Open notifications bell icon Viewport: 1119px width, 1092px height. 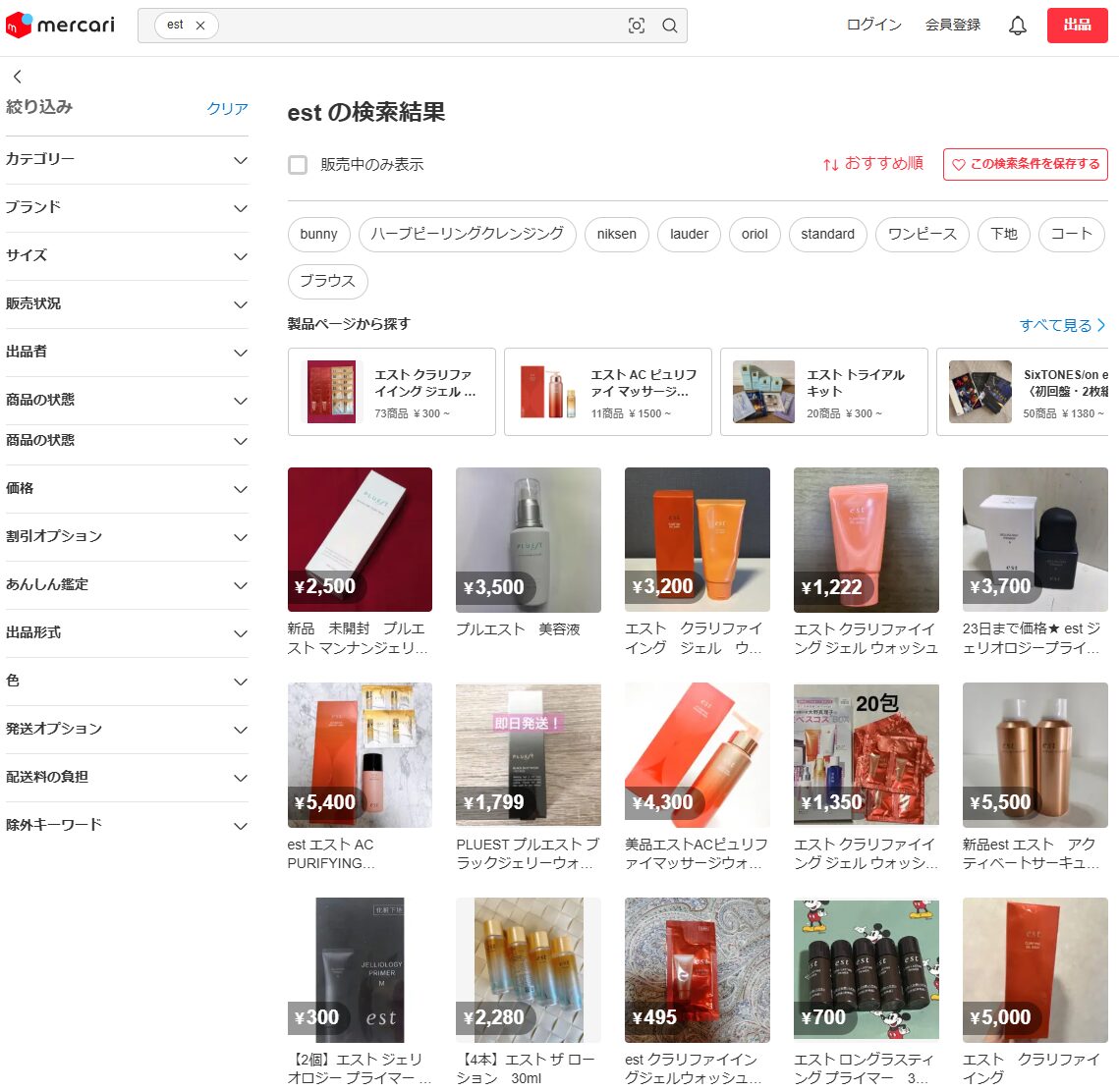[1017, 26]
